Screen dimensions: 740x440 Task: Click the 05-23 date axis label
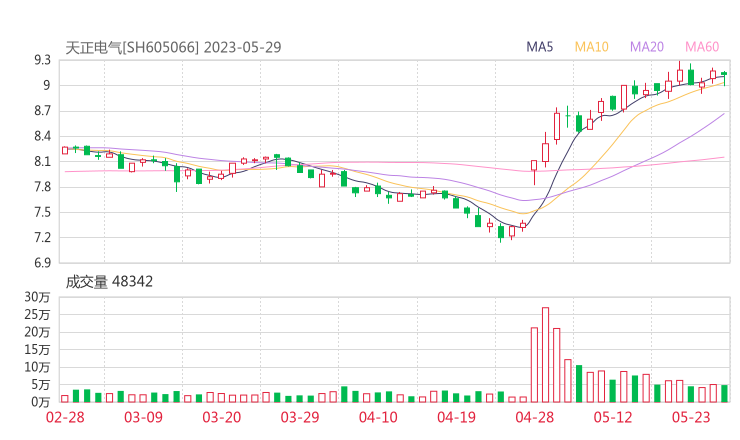691,417
